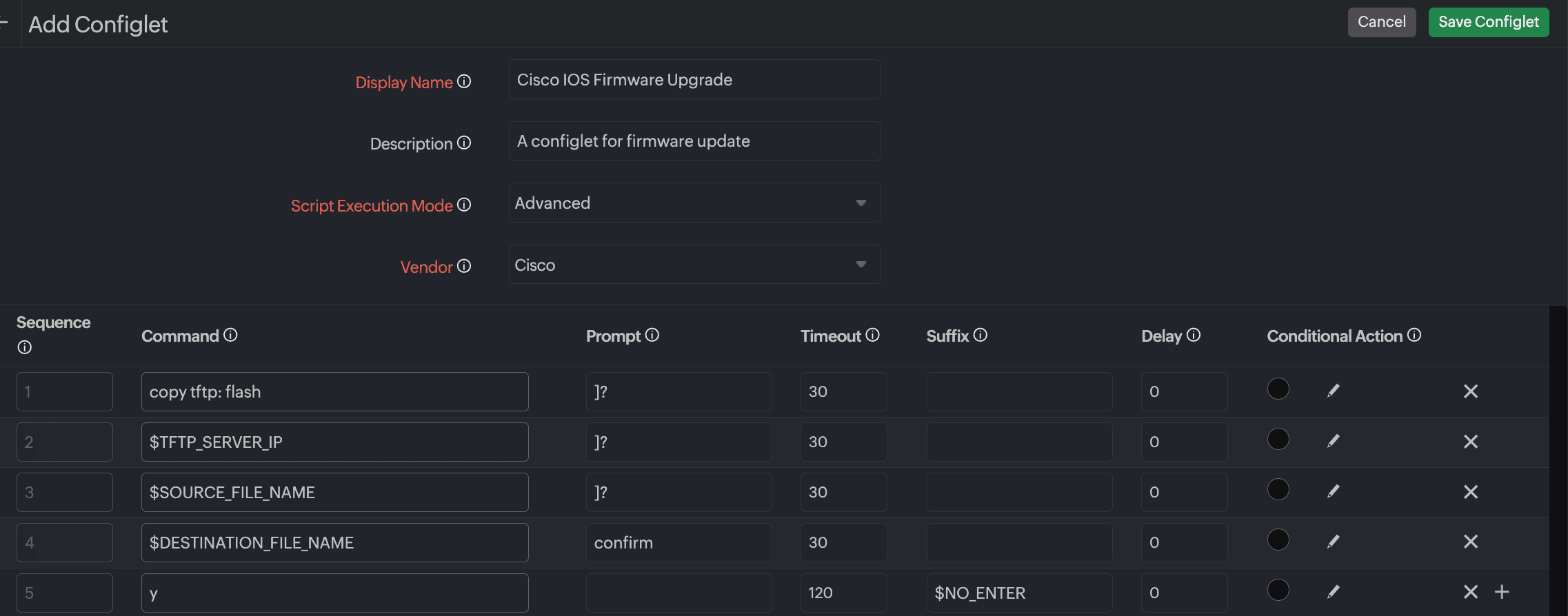Click the Script Execution Mode info icon
1568x616 pixels.
tap(464, 205)
